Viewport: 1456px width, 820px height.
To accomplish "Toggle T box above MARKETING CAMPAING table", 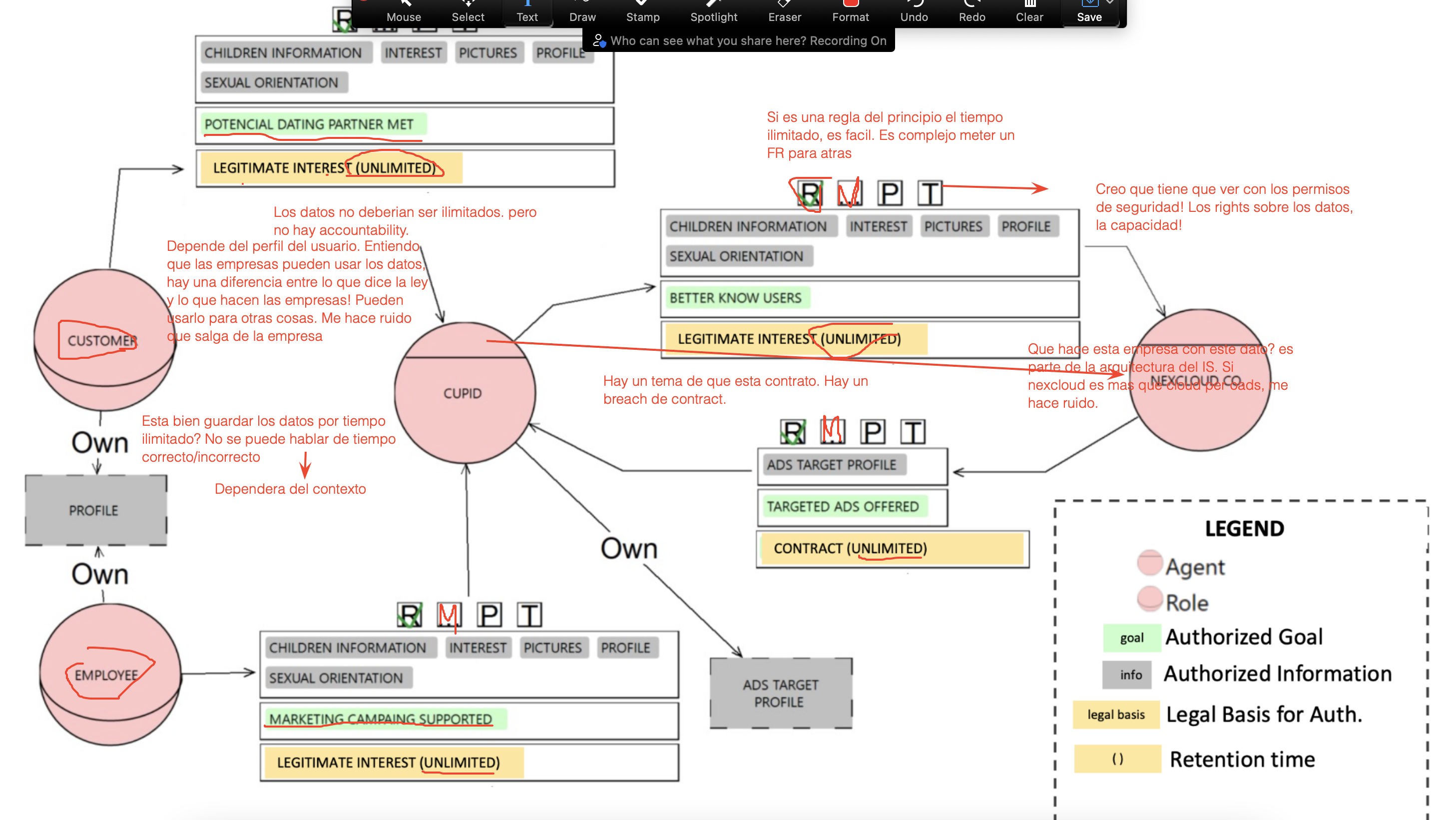I will point(529,615).
